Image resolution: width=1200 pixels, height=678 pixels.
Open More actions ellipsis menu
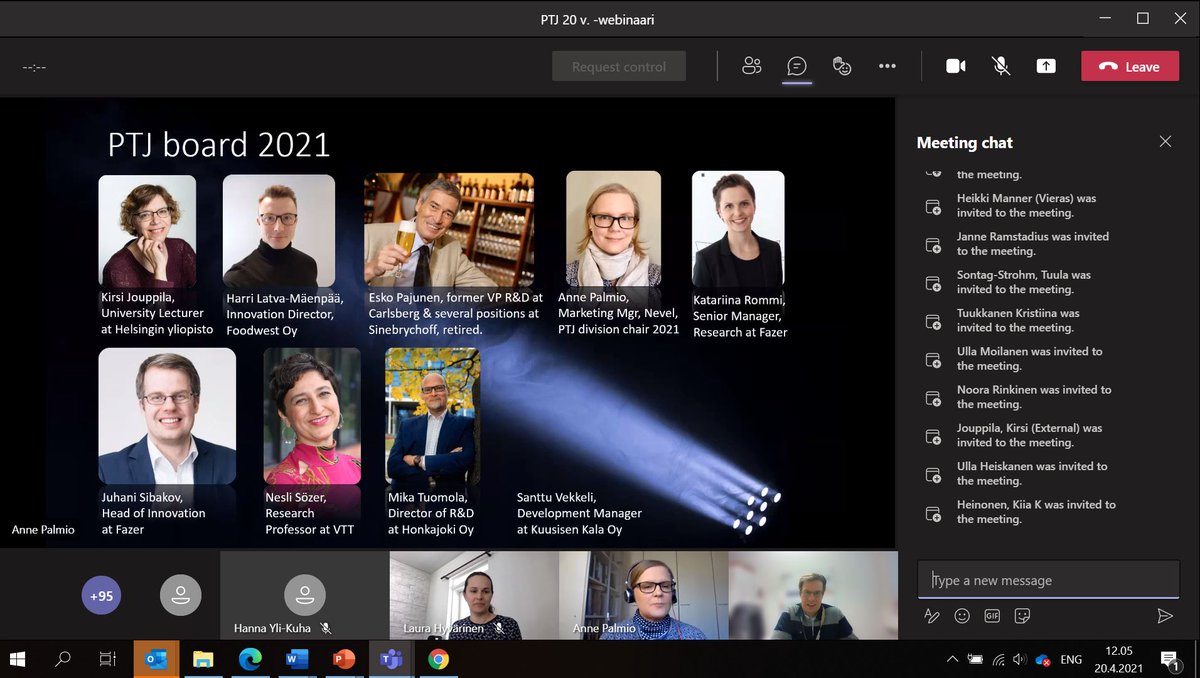click(887, 66)
